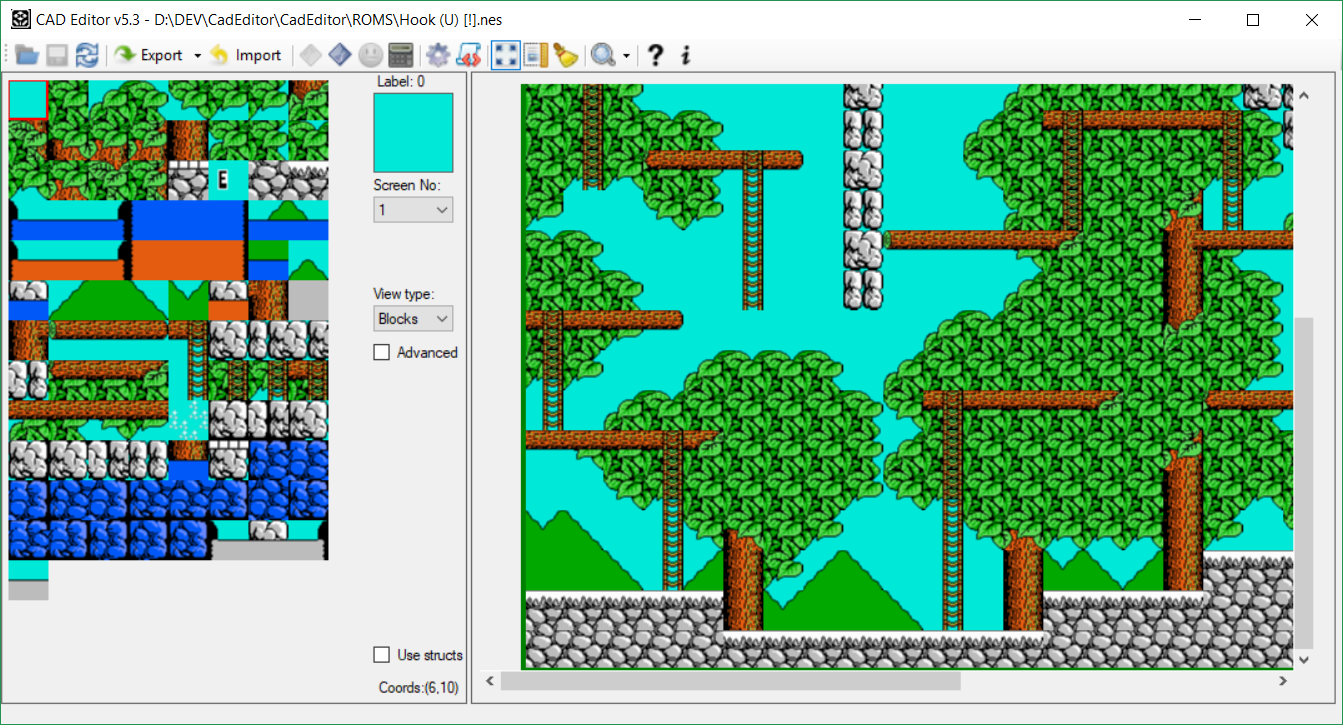Click the Export button
This screenshot has height=725, width=1343.
tap(149, 55)
